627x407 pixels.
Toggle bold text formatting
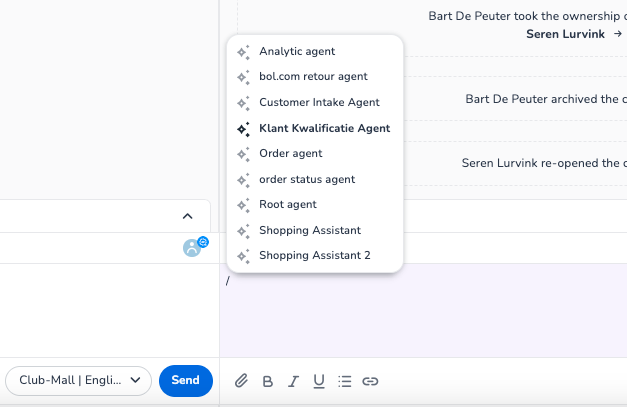tap(267, 381)
